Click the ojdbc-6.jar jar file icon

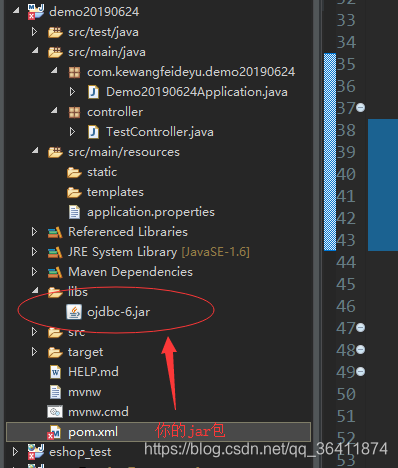coord(74,312)
